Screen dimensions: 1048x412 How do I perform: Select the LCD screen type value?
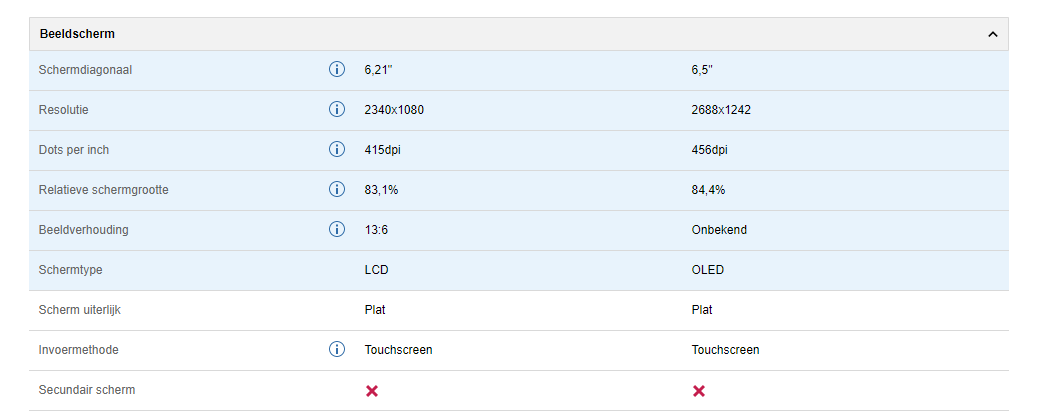point(377,270)
